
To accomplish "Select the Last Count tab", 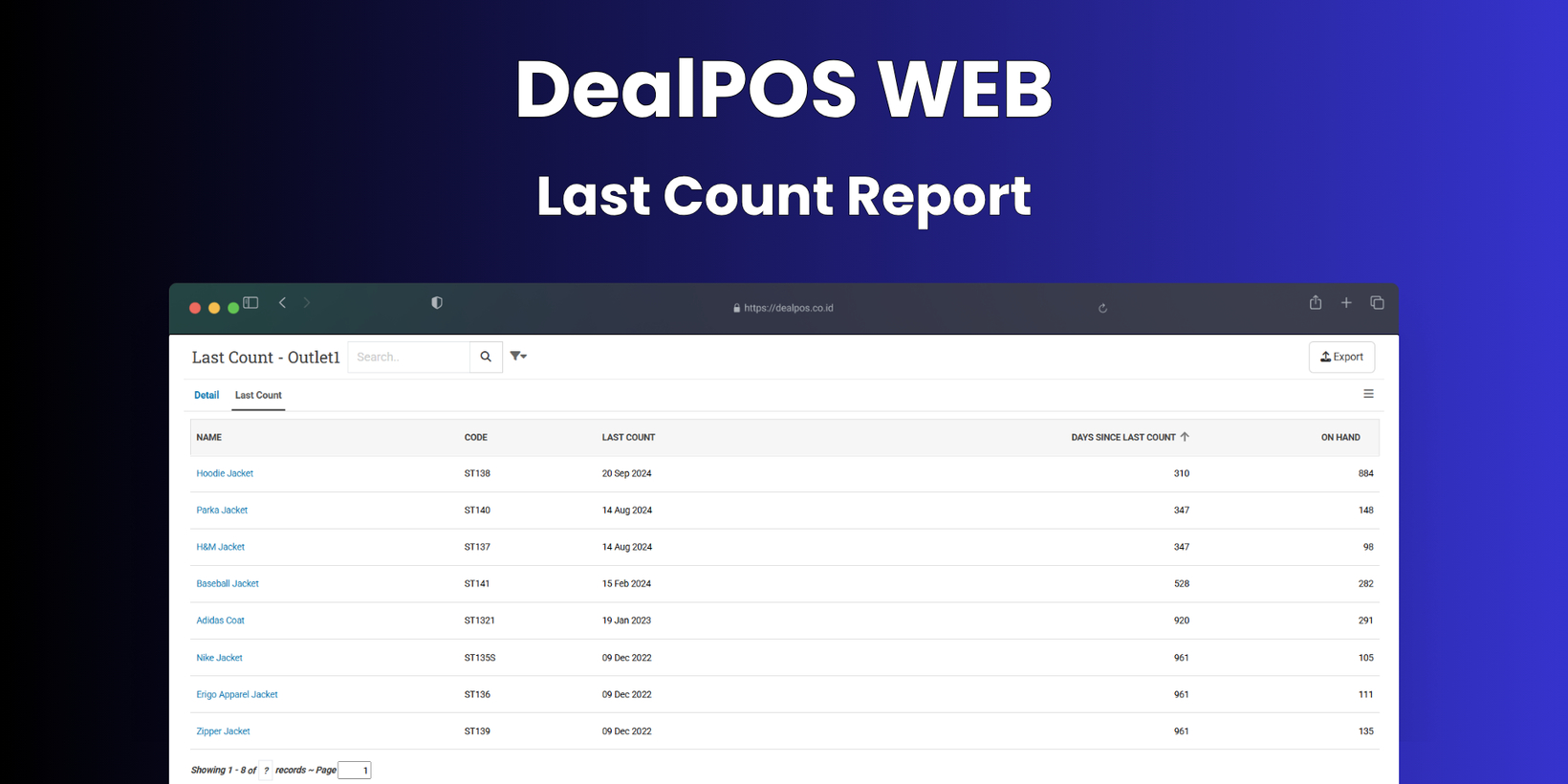I will [x=258, y=395].
